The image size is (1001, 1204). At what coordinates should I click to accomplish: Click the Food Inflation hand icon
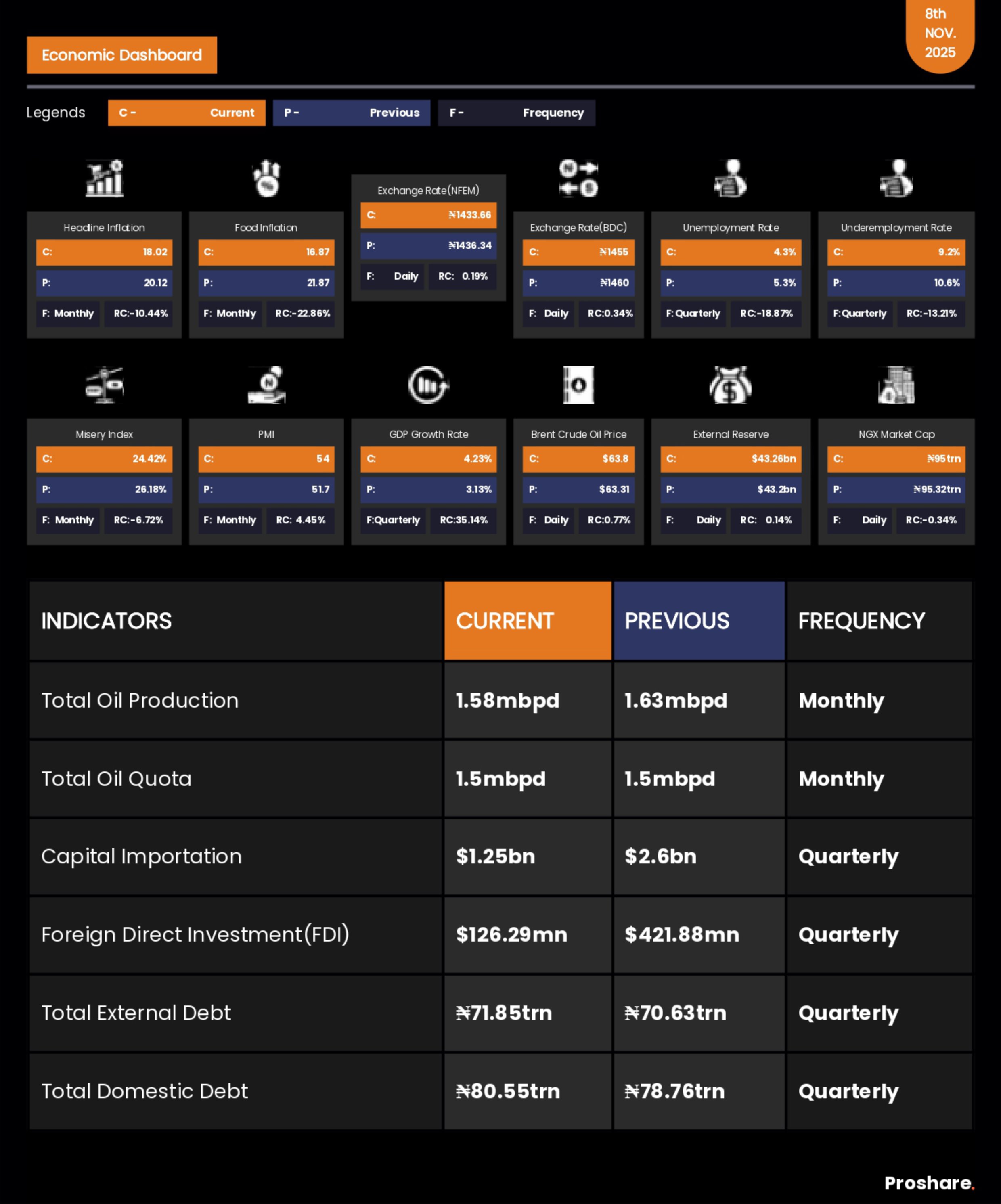(x=266, y=178)
